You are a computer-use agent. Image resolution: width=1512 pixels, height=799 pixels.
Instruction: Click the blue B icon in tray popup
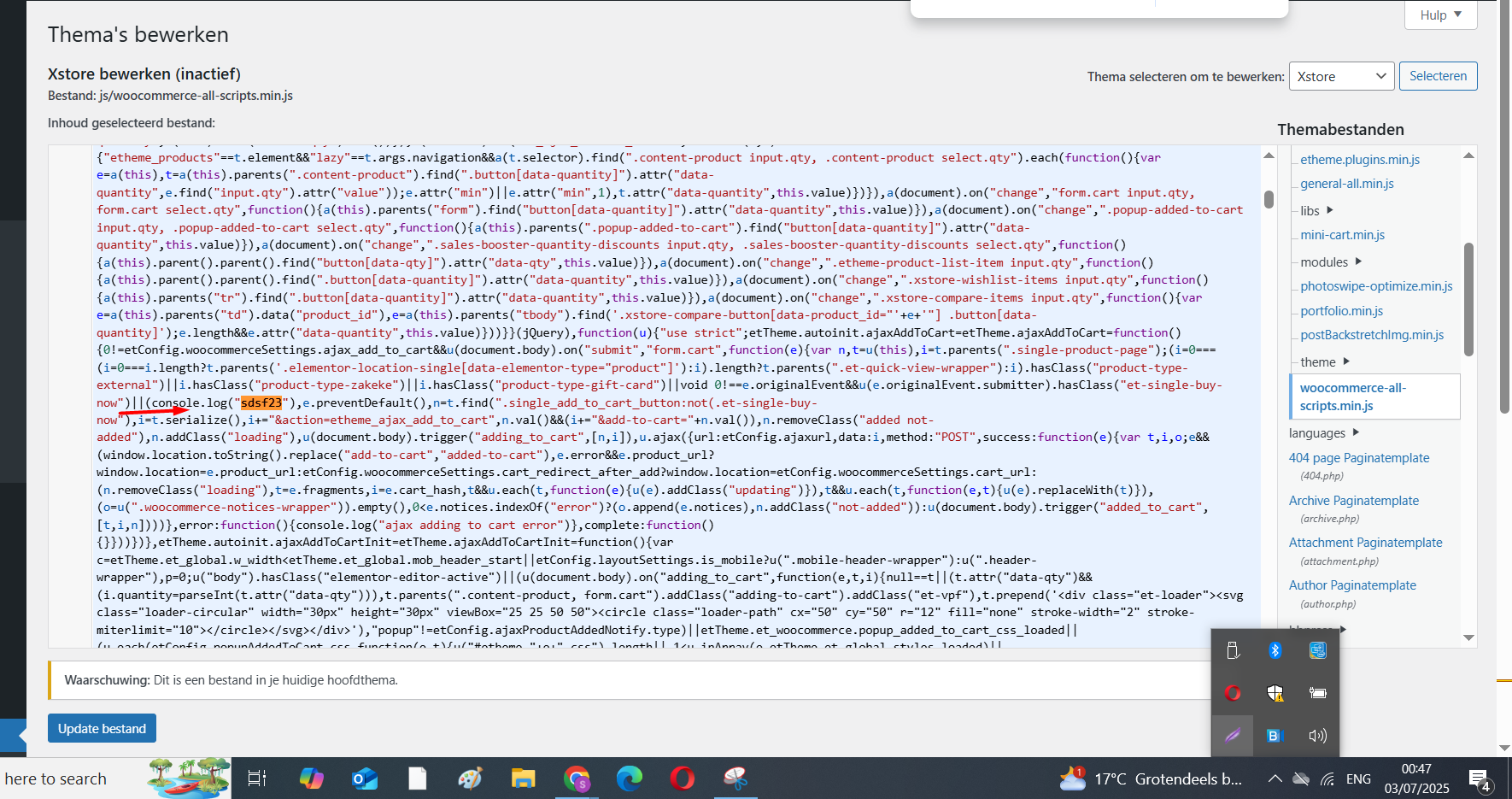pyautogui.click(x=1275, y=736)
